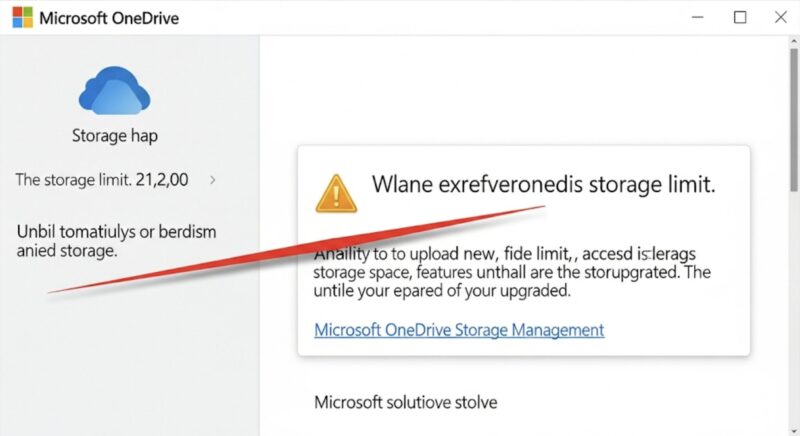Expand the storage limit chevron arrow
Viewport: 800px width, 436px height.
click(213, 180)
